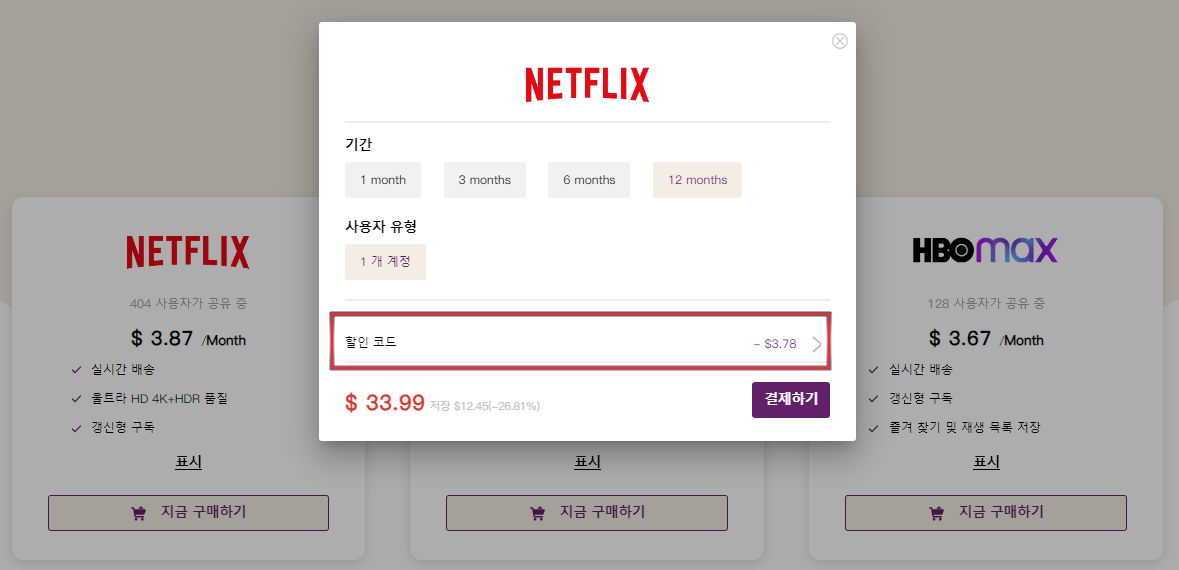The height and width of the screenshot is (570, 1179).
Task: Open 표시 link on the middle card
Action: [x=587, y=462]
